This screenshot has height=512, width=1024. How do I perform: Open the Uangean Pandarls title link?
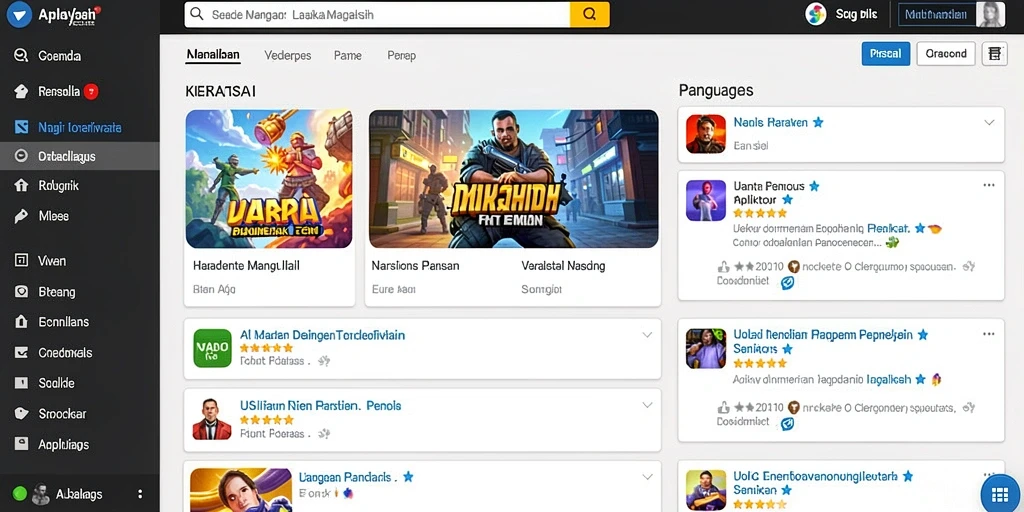(348, 477)
